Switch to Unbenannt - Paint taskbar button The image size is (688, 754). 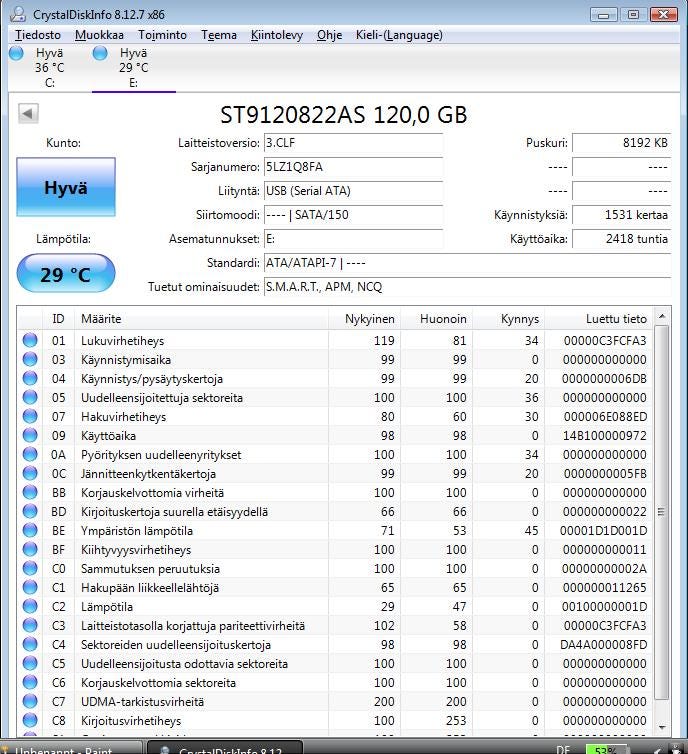click(71, 748)
